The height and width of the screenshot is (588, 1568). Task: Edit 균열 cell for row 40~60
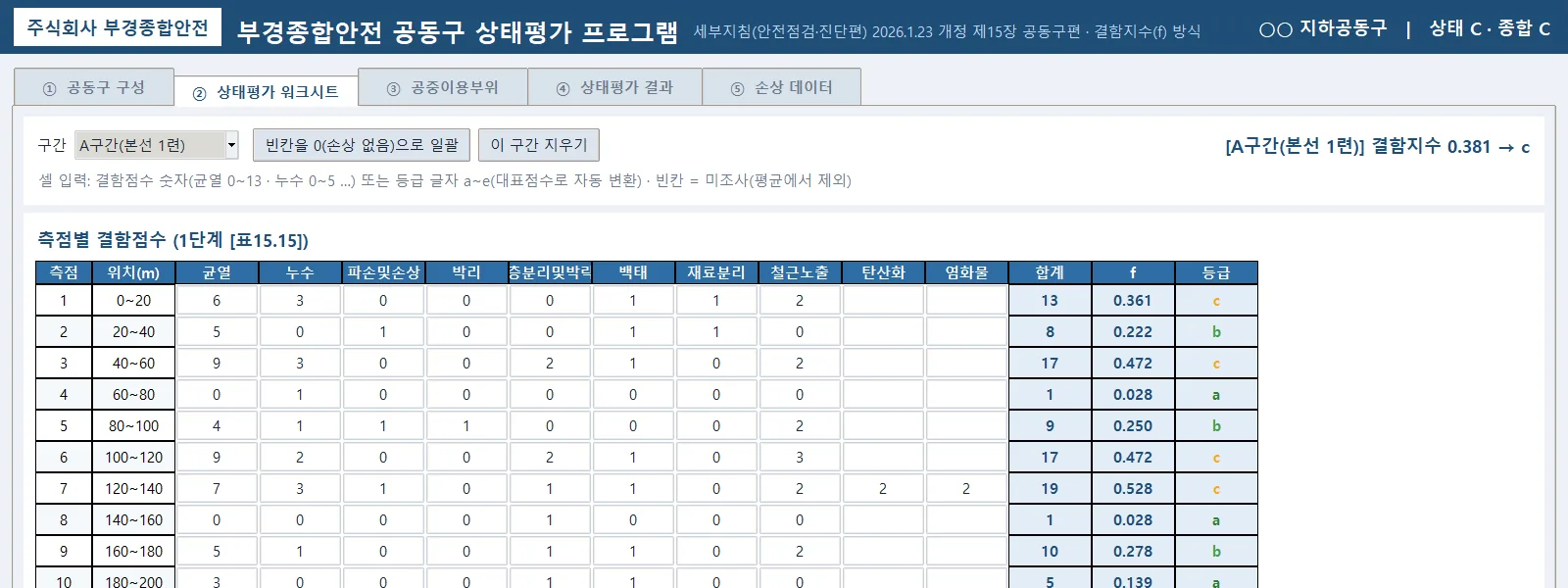(217, 363)
